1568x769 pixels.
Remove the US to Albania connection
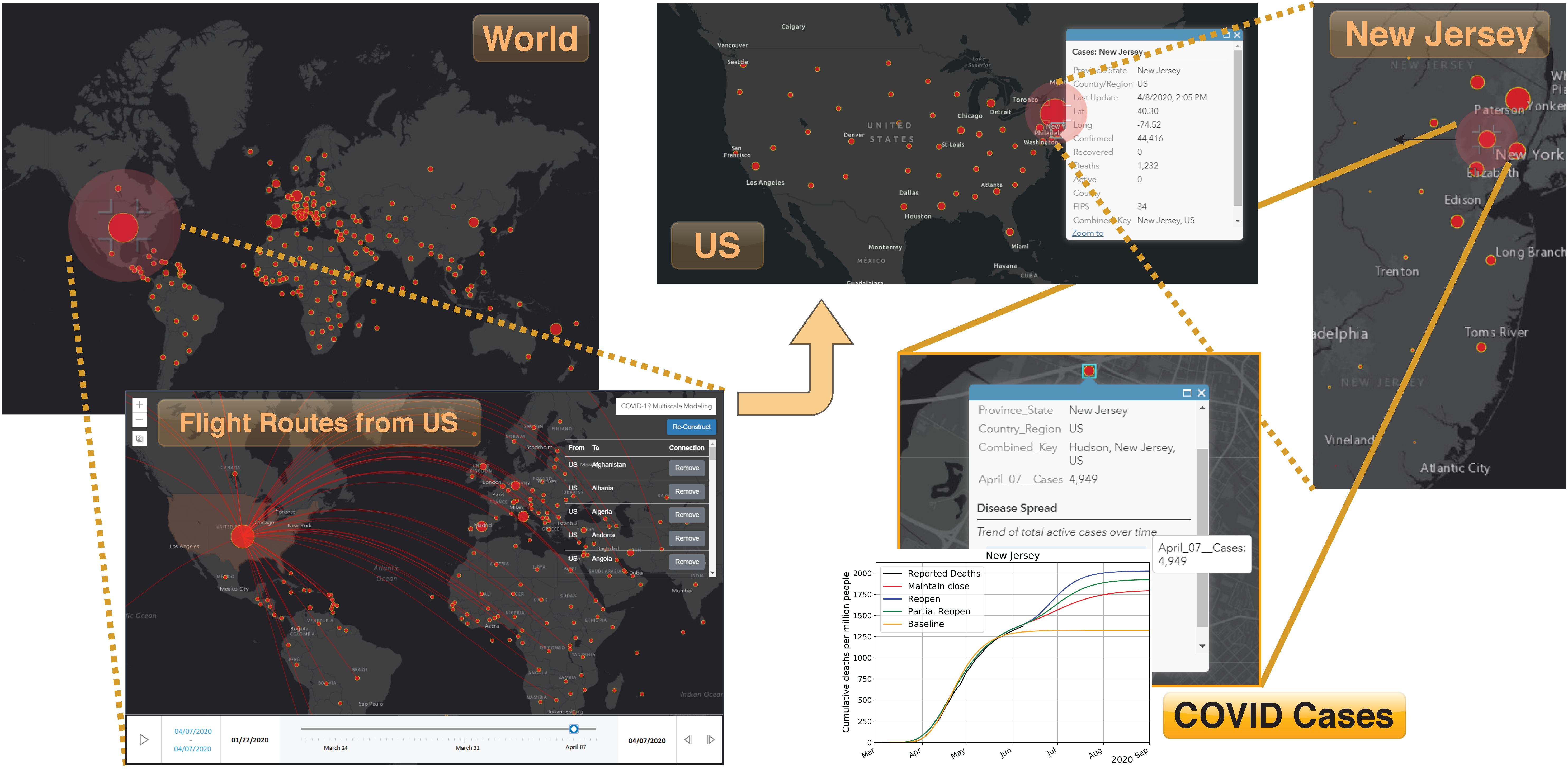[687, 491]
